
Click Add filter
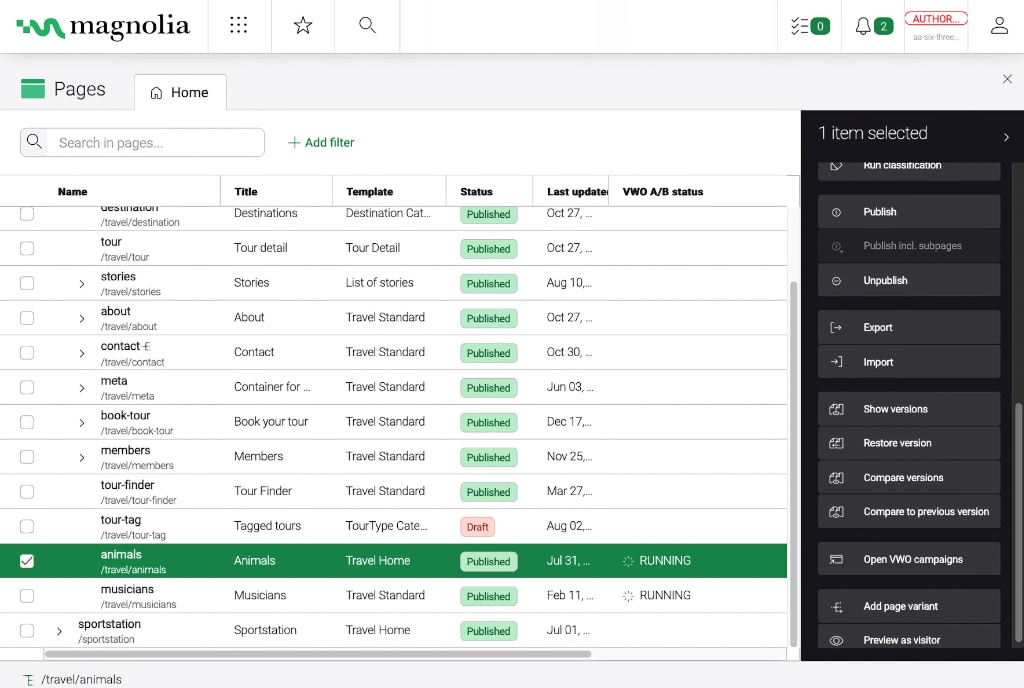tap(321, 143)
